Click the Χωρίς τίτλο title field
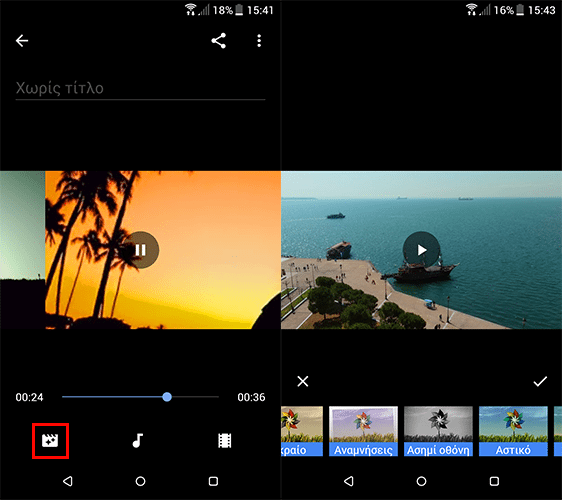Screen dimensions: 562x500 pyautogui.click(x=140, y=88)
